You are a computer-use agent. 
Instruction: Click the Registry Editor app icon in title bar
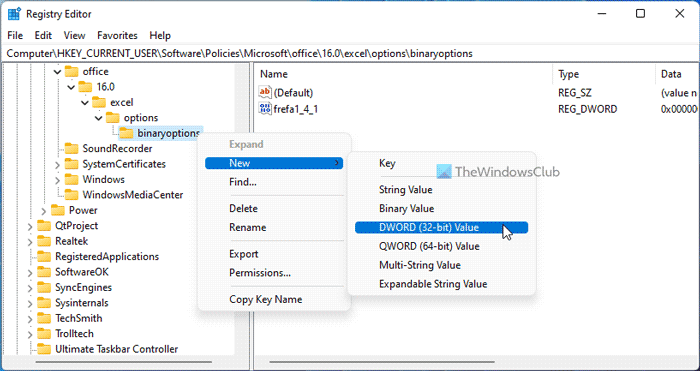14,14
